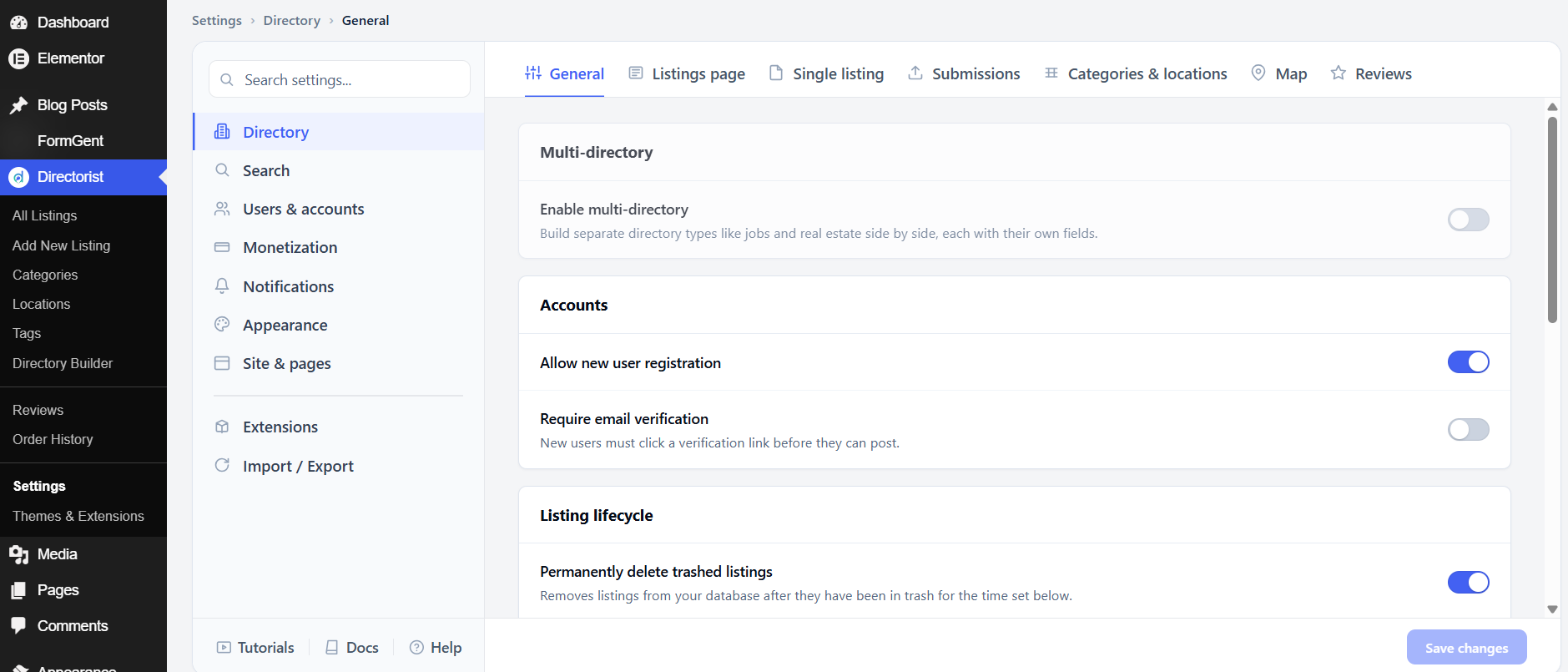Click the settings panel scrollbar thumb
The height and width of the screenshot is (672, 1568).
coord(1552,220)
